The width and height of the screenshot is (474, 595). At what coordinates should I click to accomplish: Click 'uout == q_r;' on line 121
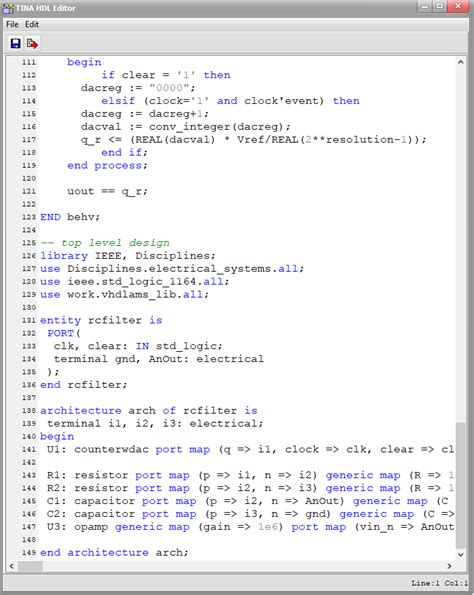click(107, 191)
